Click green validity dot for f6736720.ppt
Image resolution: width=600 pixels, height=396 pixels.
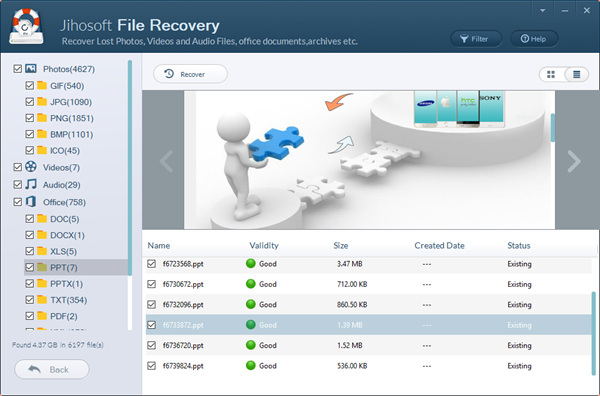pos(251,345)
